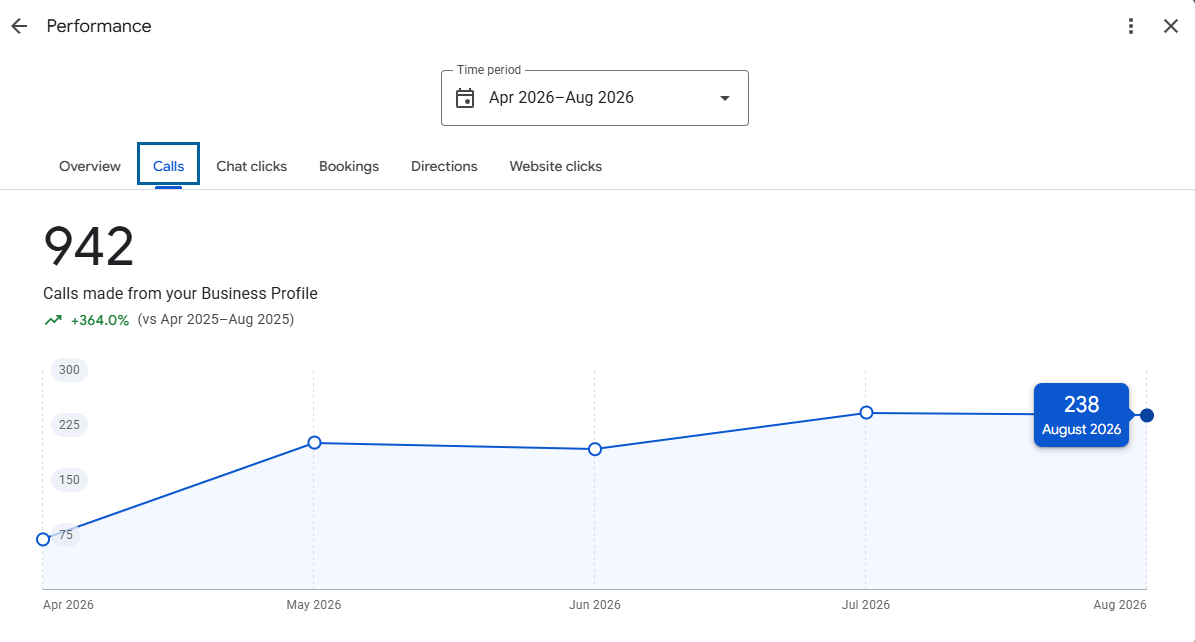Click the June 2026 data point
Screen dimensions: 1195x642
pos(595,449)
